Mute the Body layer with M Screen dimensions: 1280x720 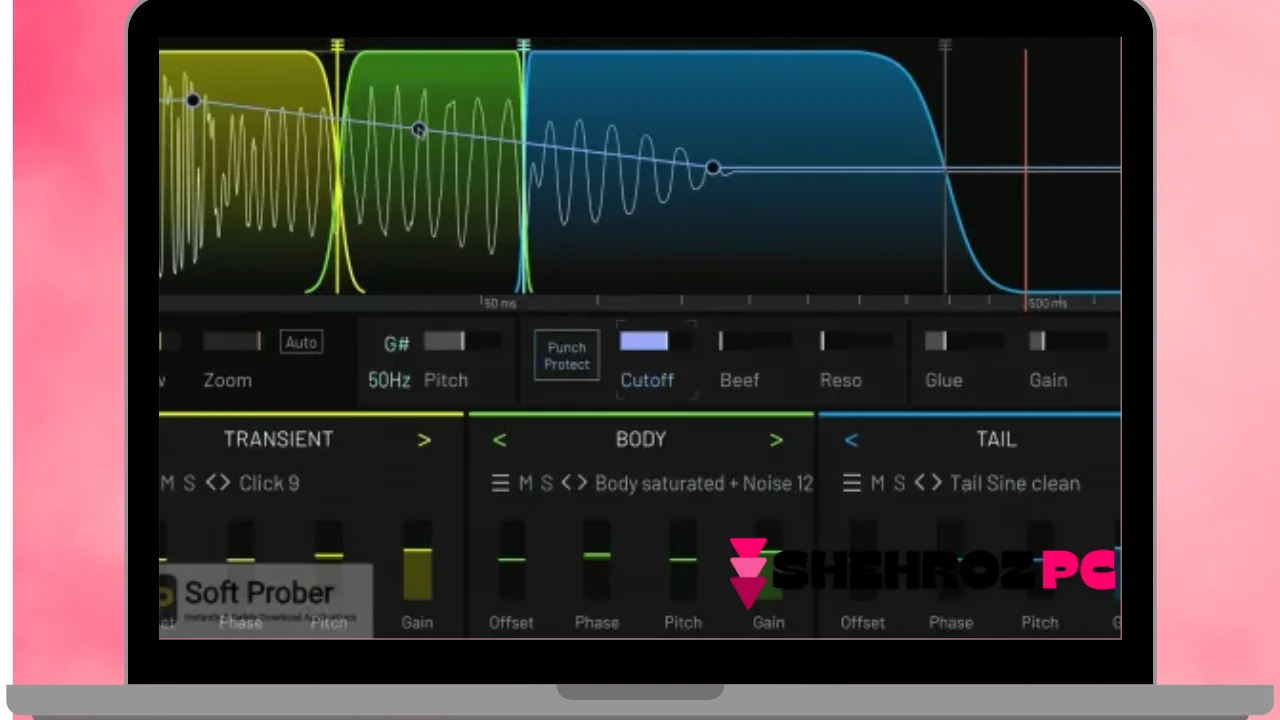526,484
